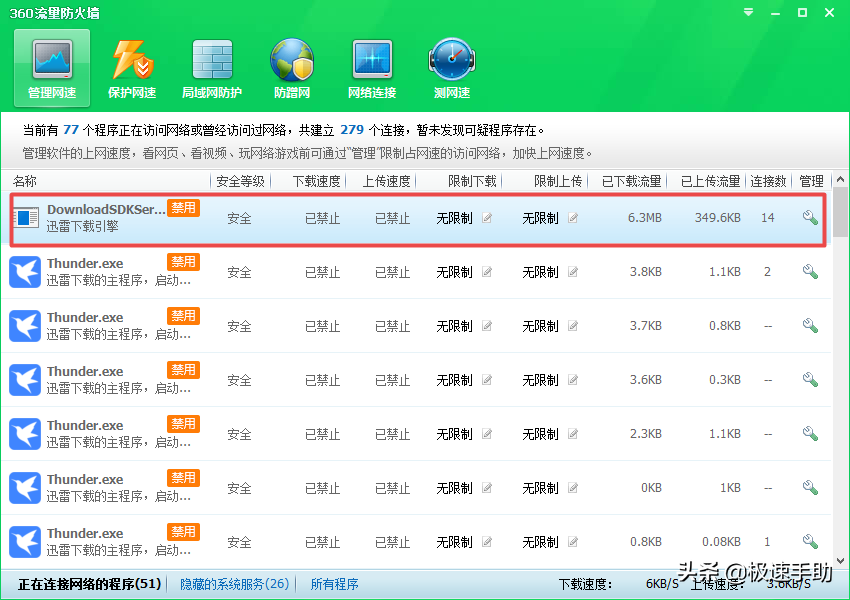Click blue number 77 programs
Screen dimensions: 850x600
(71, 130)
